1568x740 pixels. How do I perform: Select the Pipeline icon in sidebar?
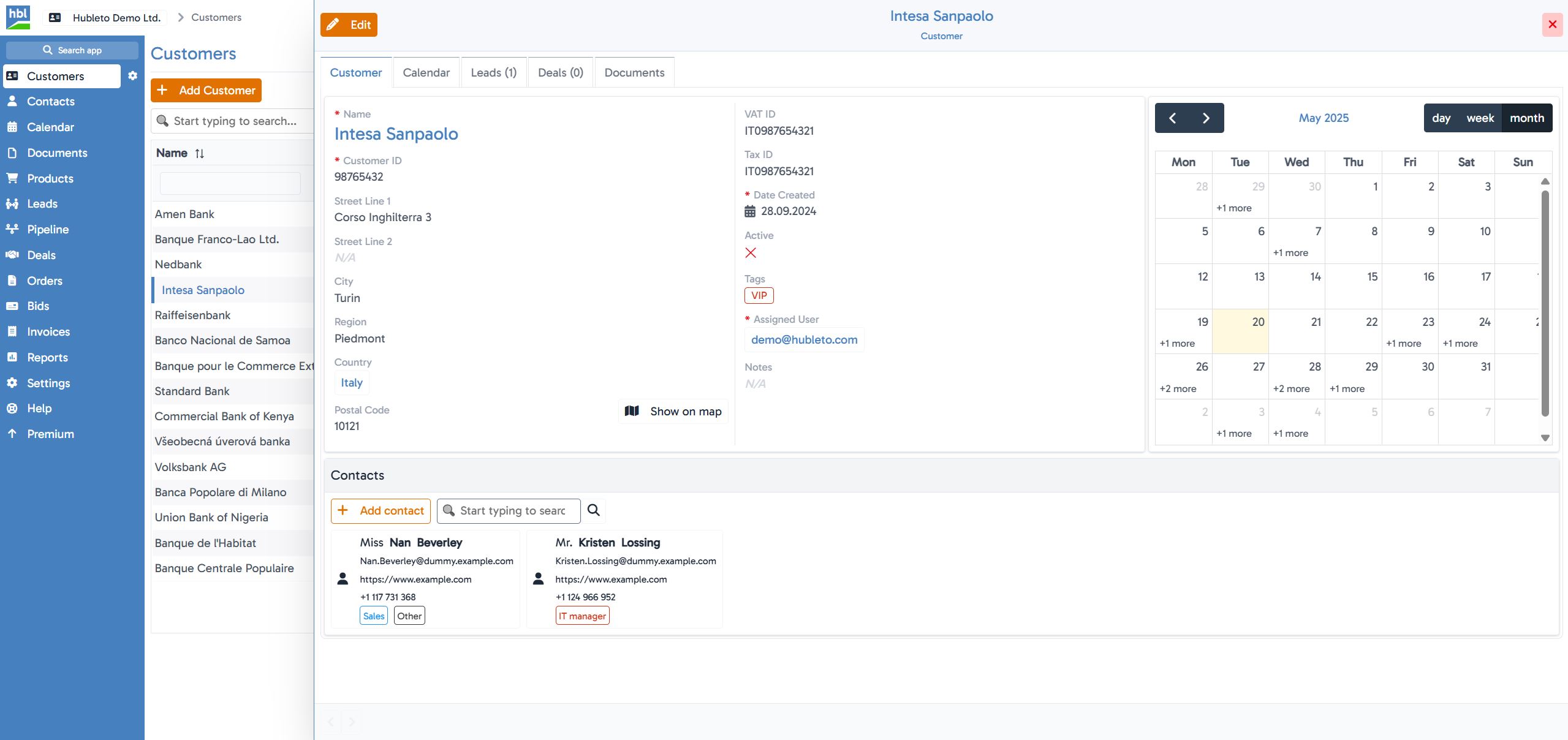tap(13, 229)
